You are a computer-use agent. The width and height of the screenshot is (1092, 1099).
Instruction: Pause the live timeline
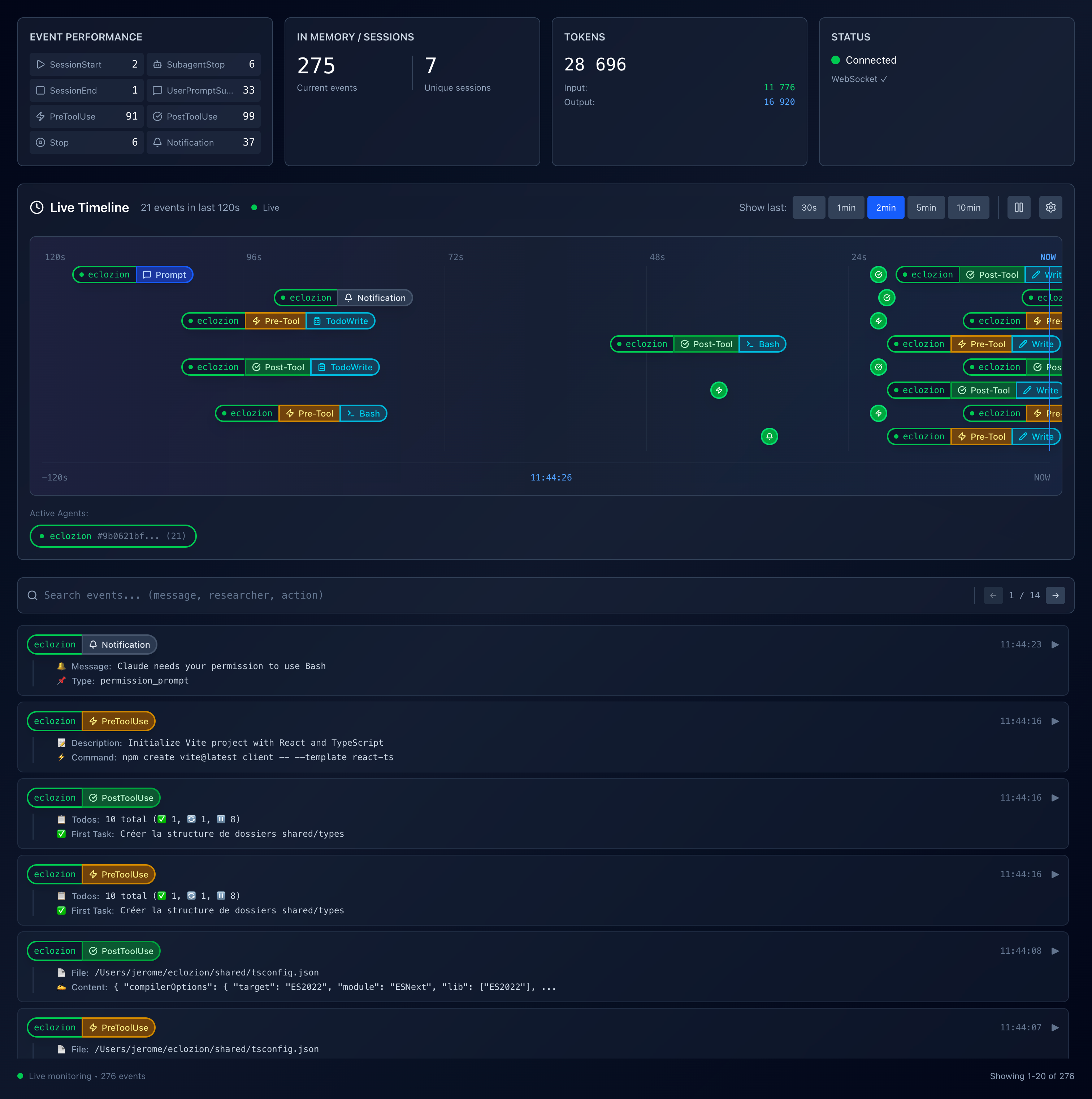pos(1019,208)
